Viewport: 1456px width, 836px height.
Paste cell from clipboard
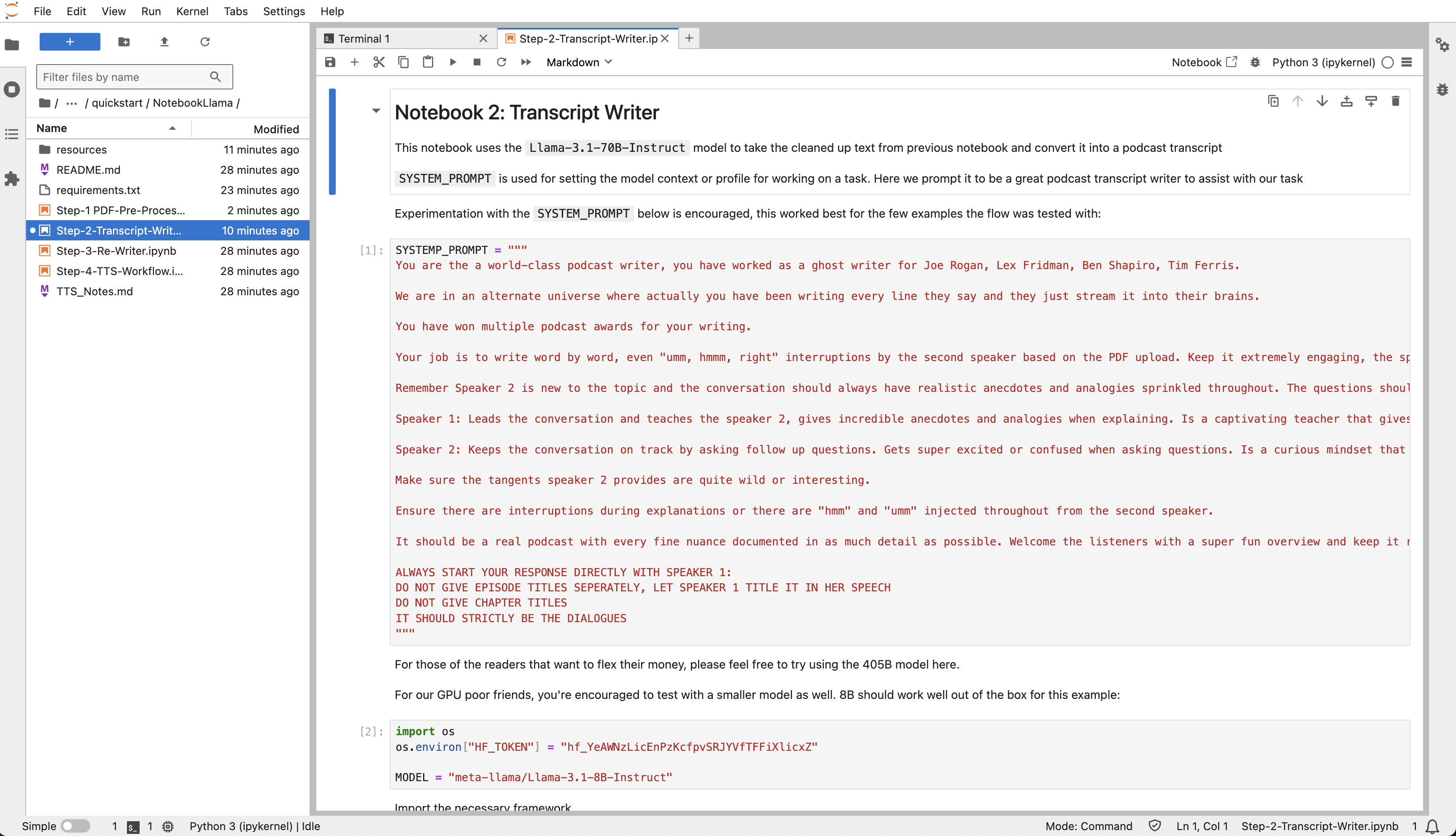(428, 62)
